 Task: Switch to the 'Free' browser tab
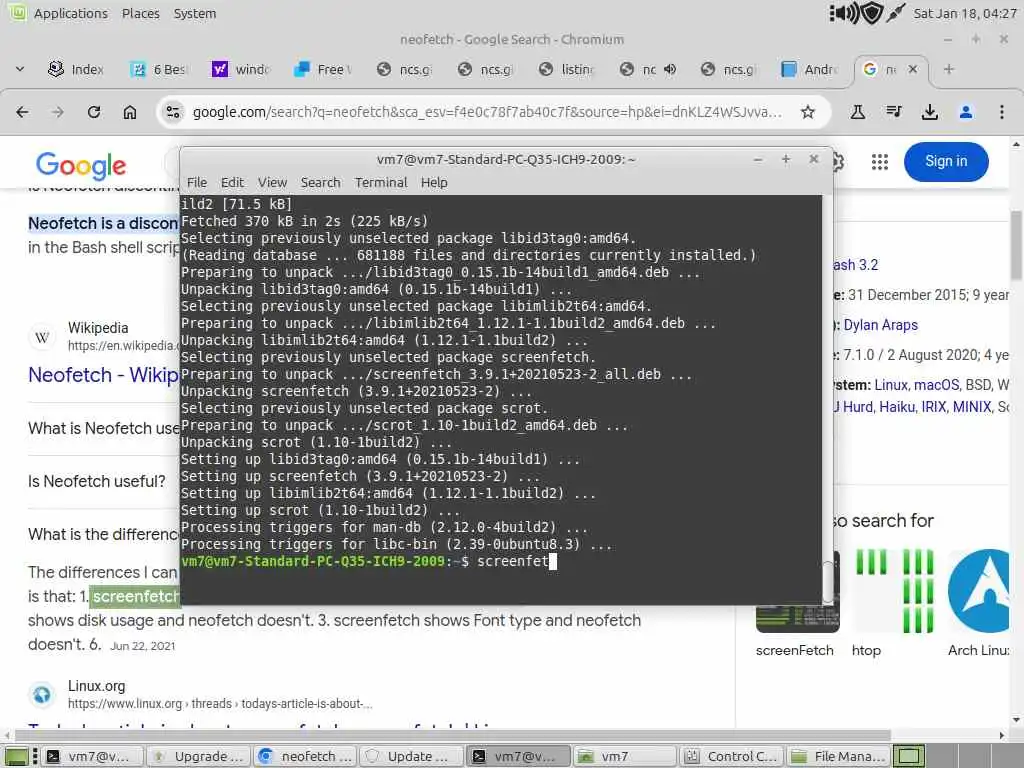tap(323, 69)
